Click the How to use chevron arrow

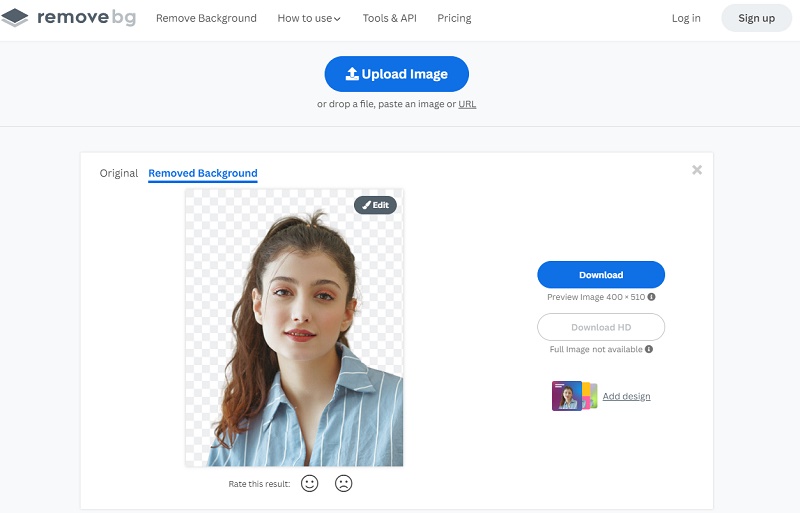click(337, 19)
